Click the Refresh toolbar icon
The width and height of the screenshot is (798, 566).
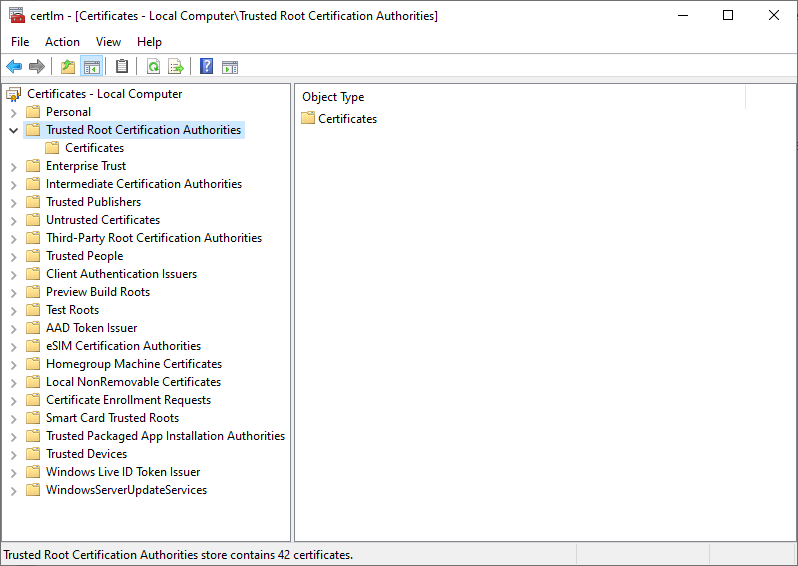tap(153, 67)
